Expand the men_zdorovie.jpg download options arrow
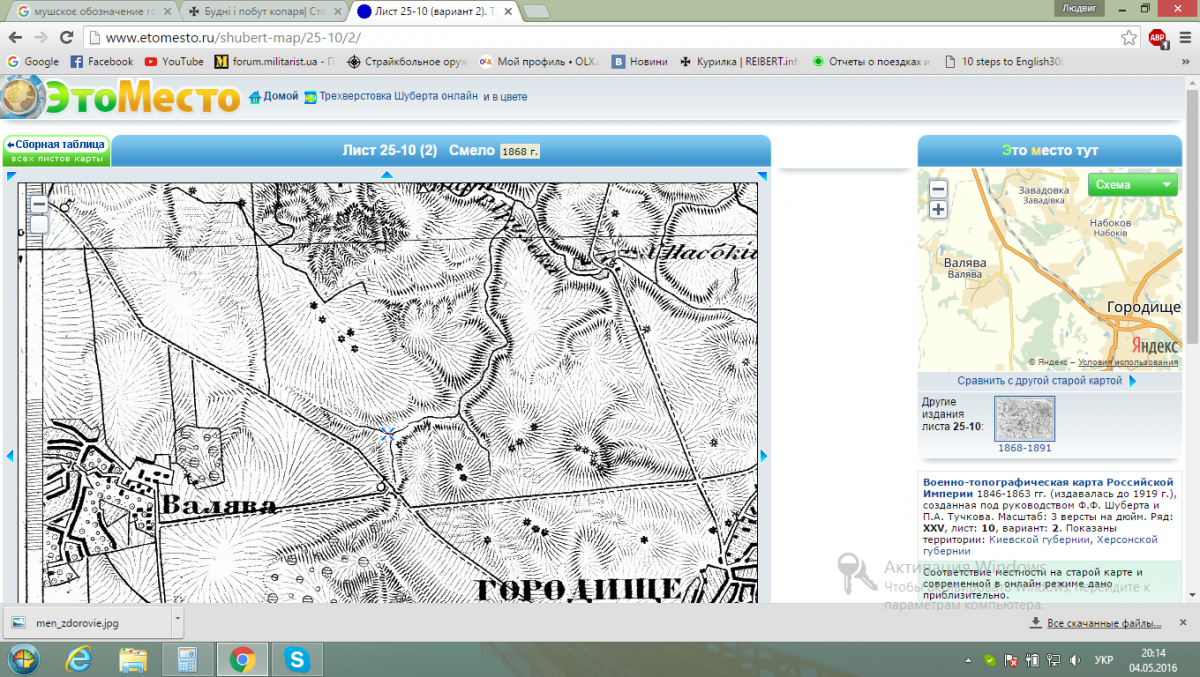This screenshot has width=1200, height=677. [177, 620]
